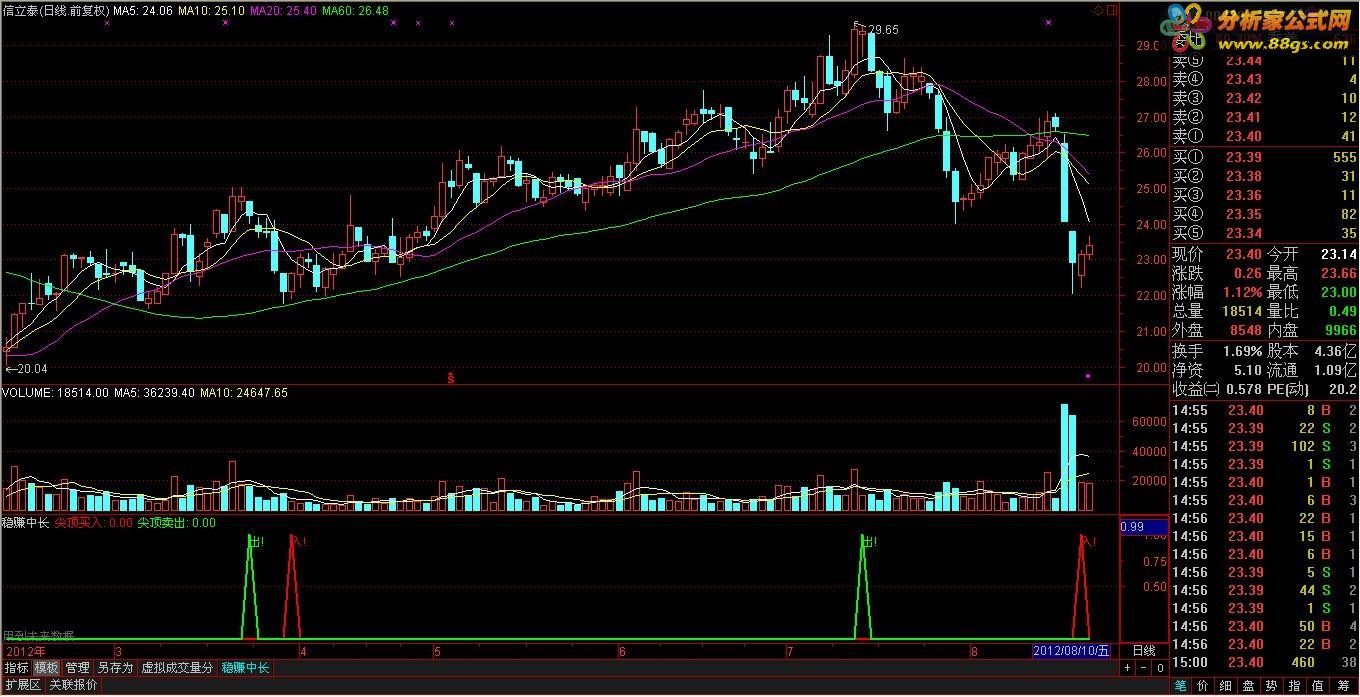Zoom in with the plus button
Image resolution: width=1360 pixels, height=697 pixels.
pyautogui.click(x=1127, y=667)
